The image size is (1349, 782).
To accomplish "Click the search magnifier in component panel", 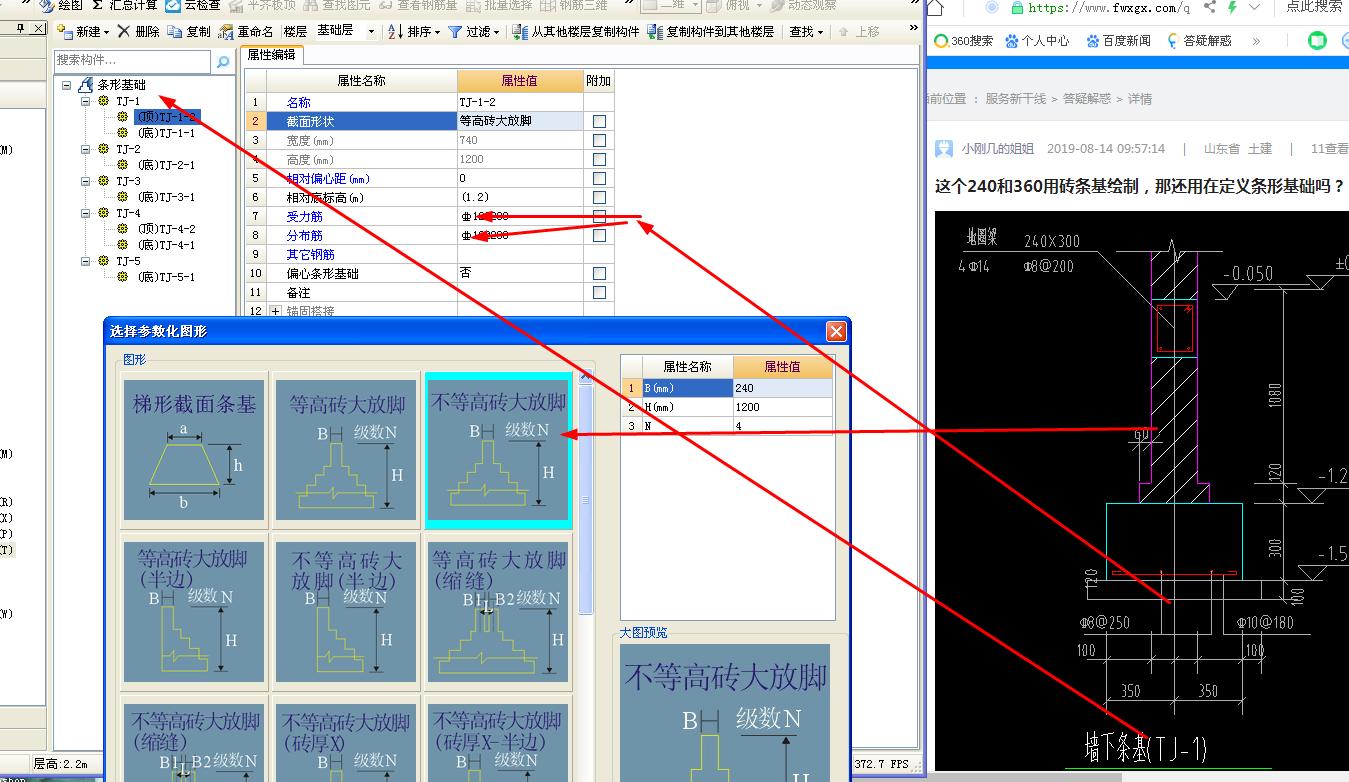I will tap(222, 62).
